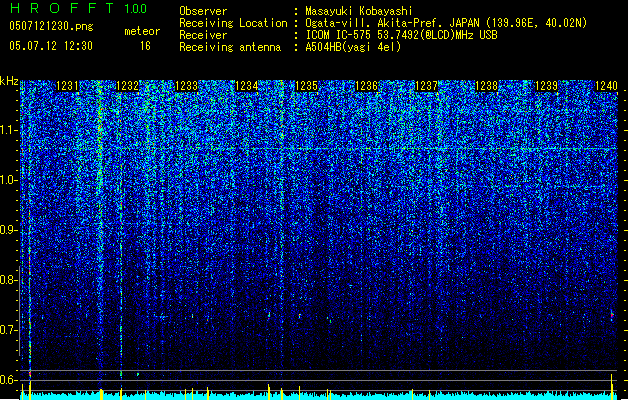
Task: Click the kHz axis unit label
Action: (x=9, y=81)
